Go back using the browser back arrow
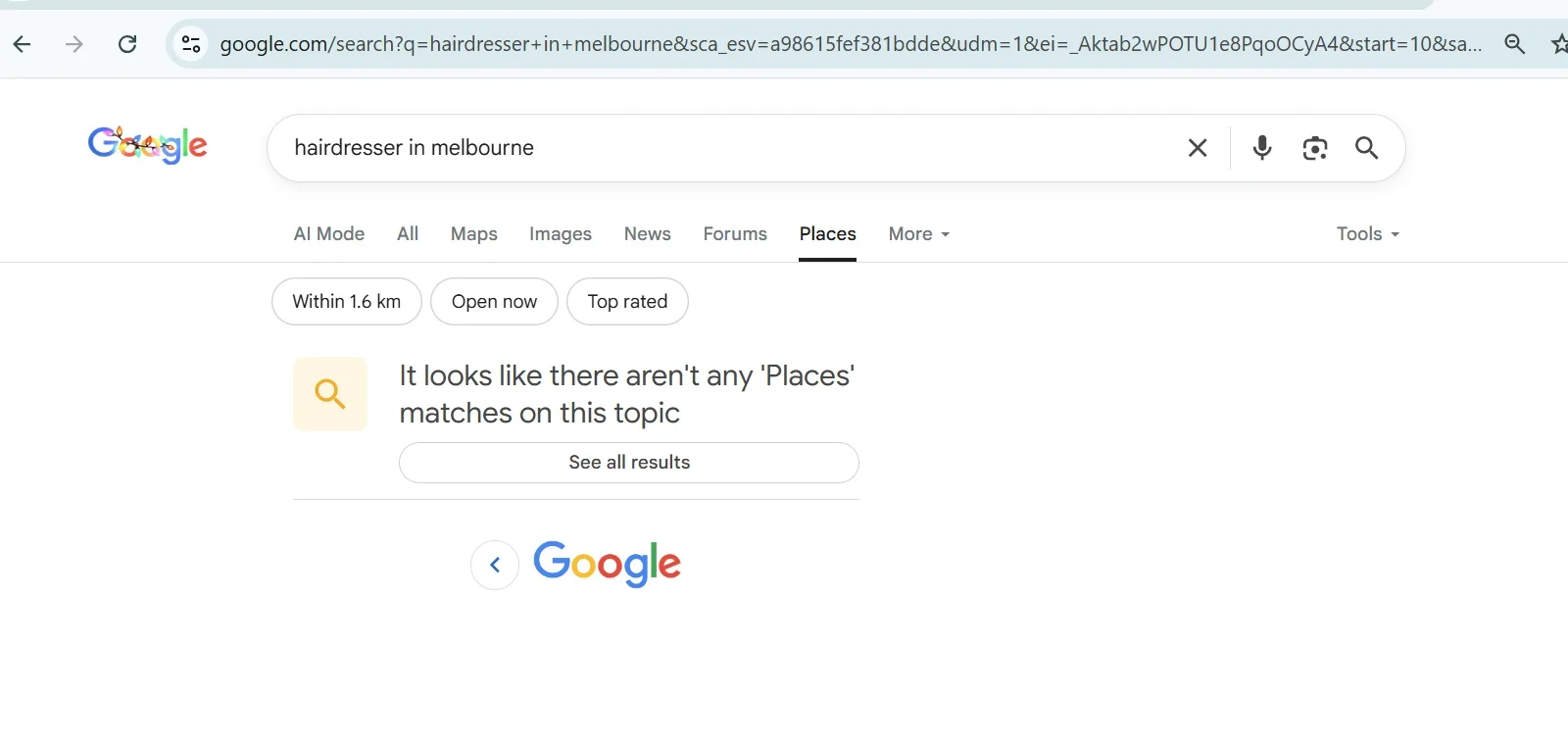The image size is (1568, 745). coord(22,44)
